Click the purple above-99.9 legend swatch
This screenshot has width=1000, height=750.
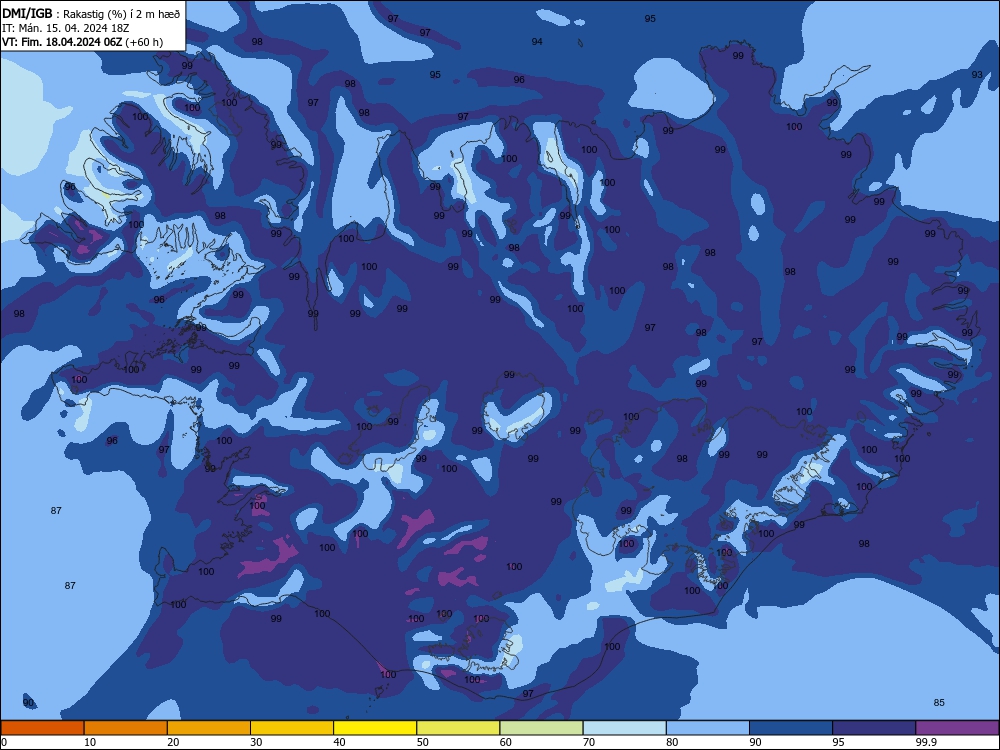(957, 728)
